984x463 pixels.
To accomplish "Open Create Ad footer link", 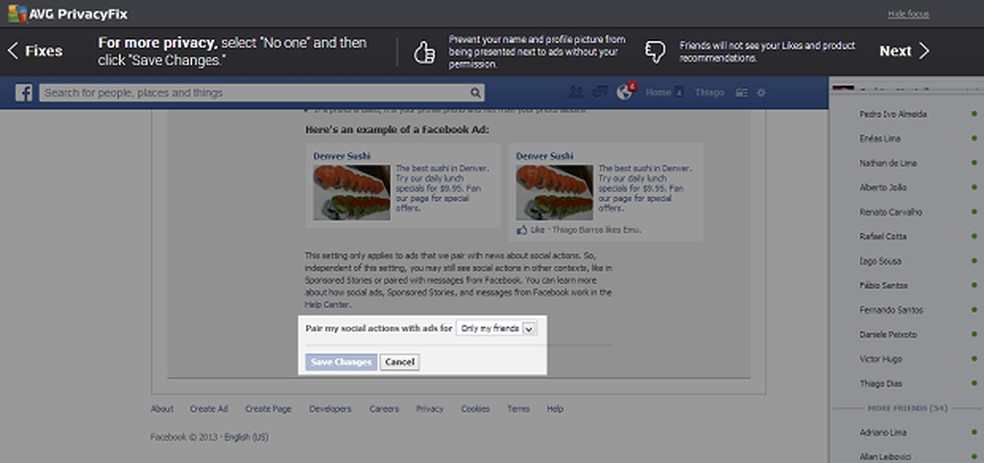I will [x=209, y=408].
